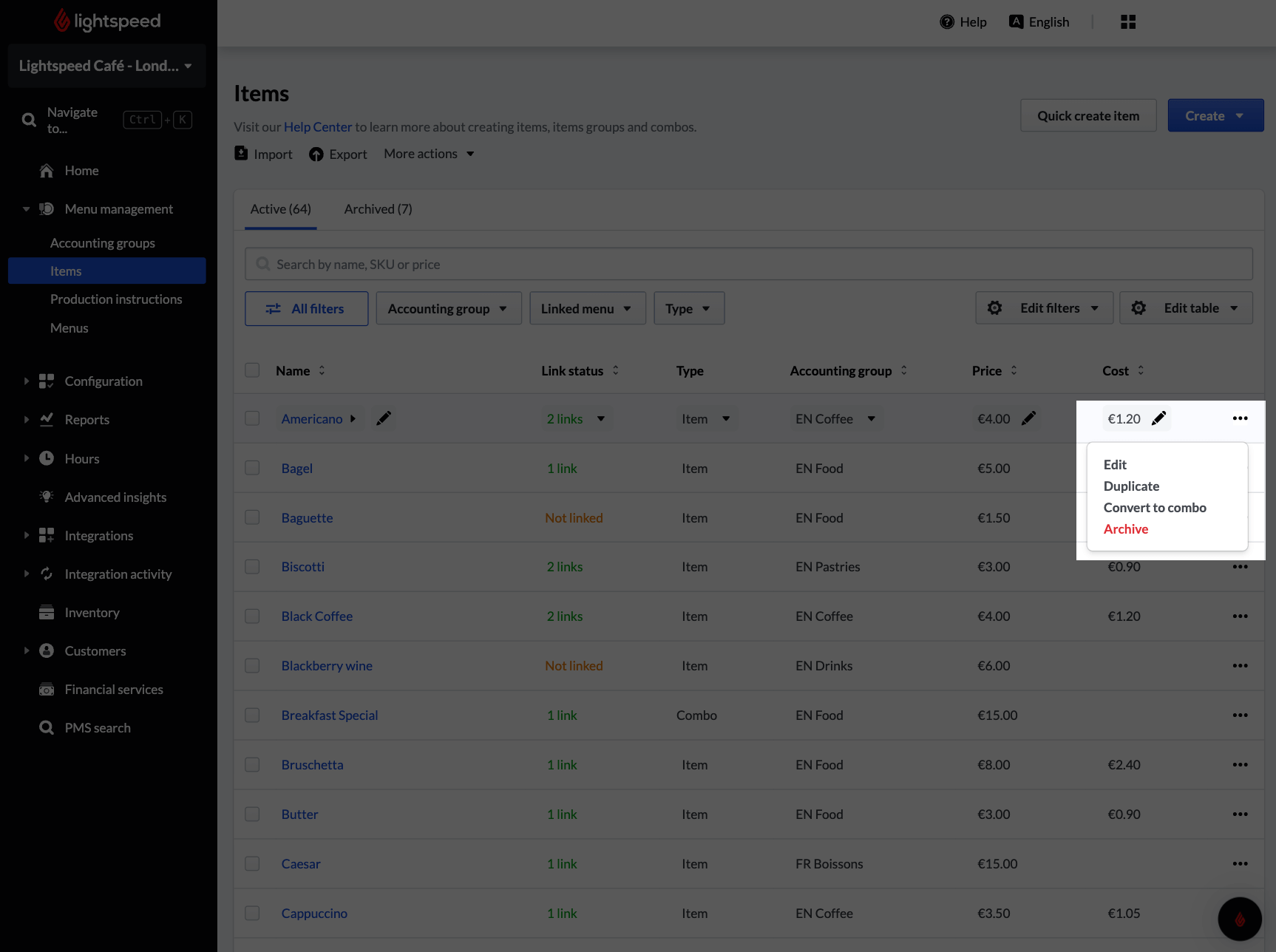Expand Americano's 2 links dropdown
Viewport: 1276px width, 952px height.
point(576,418)
